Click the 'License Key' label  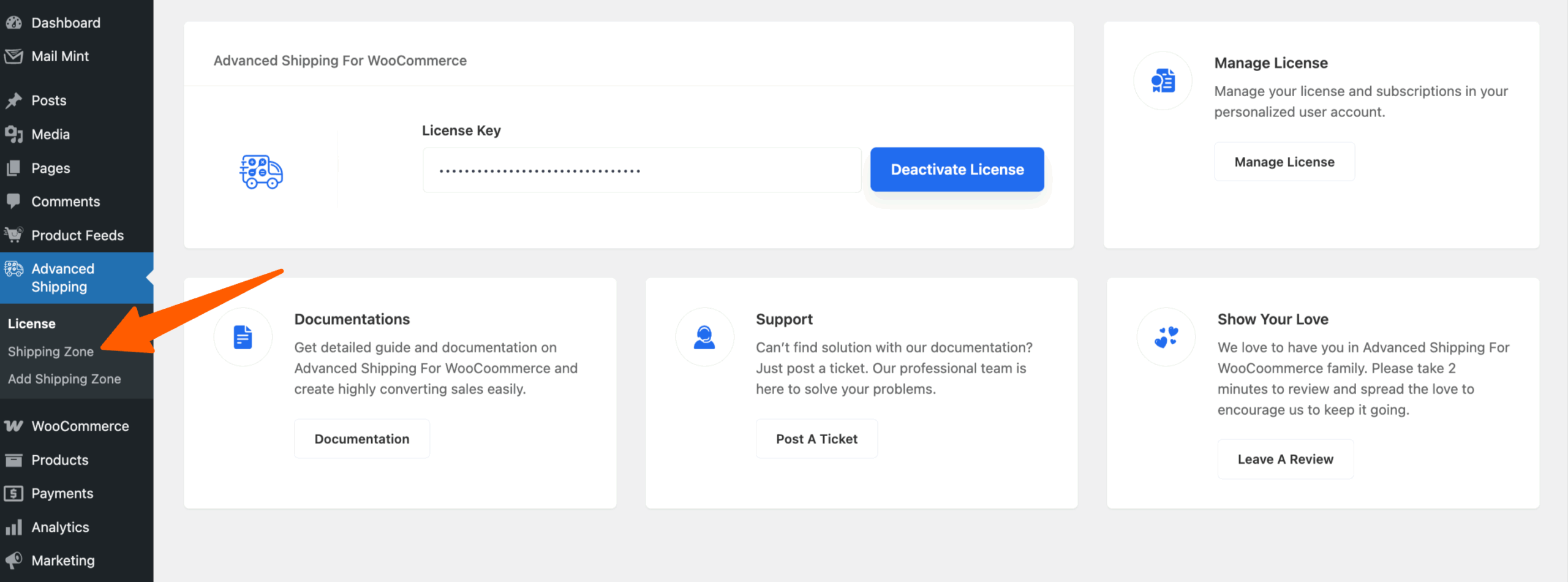[461, 130]
